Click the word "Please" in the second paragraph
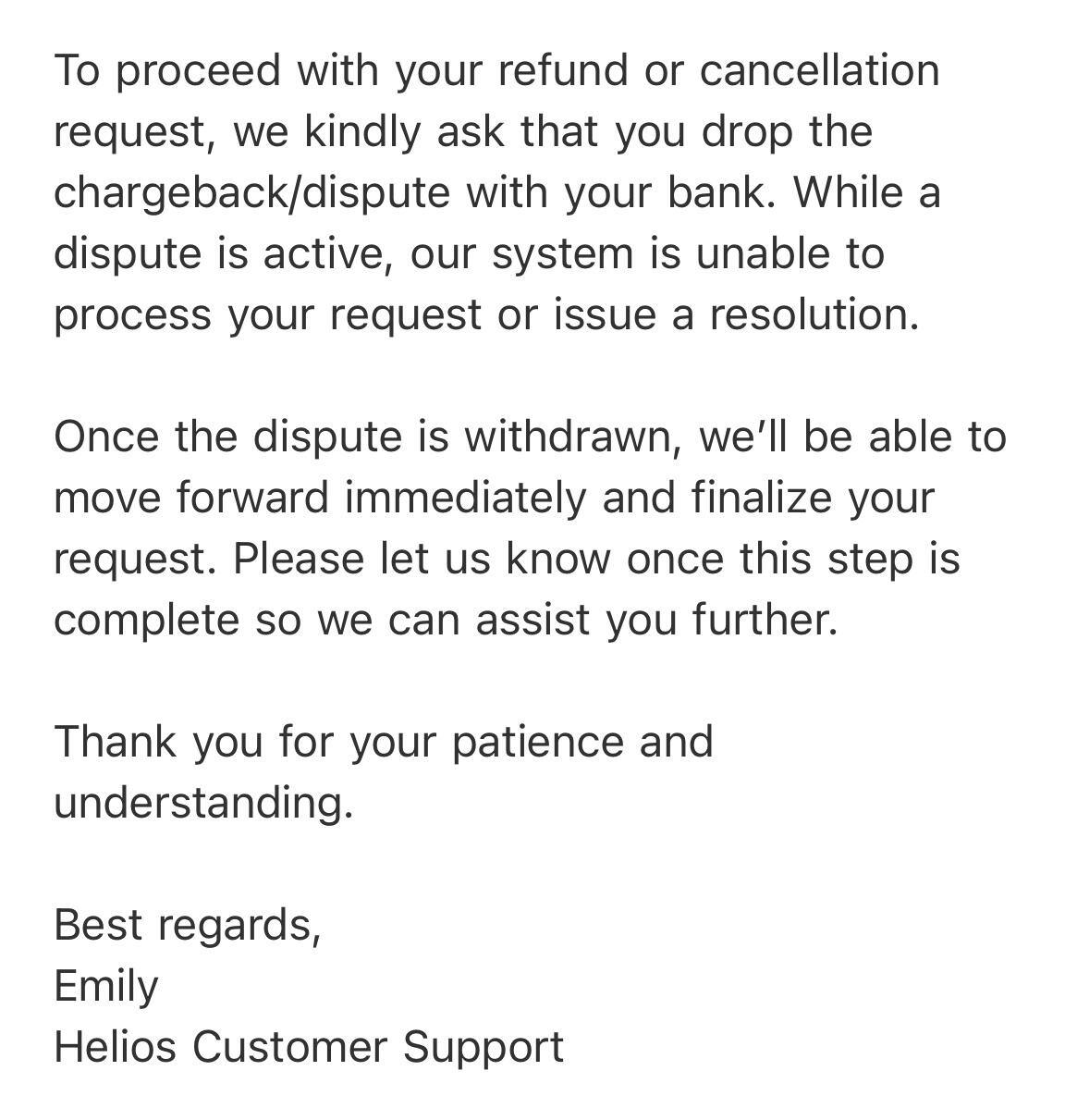The width and height of the screenshot is (1065, 1120). 298,559
